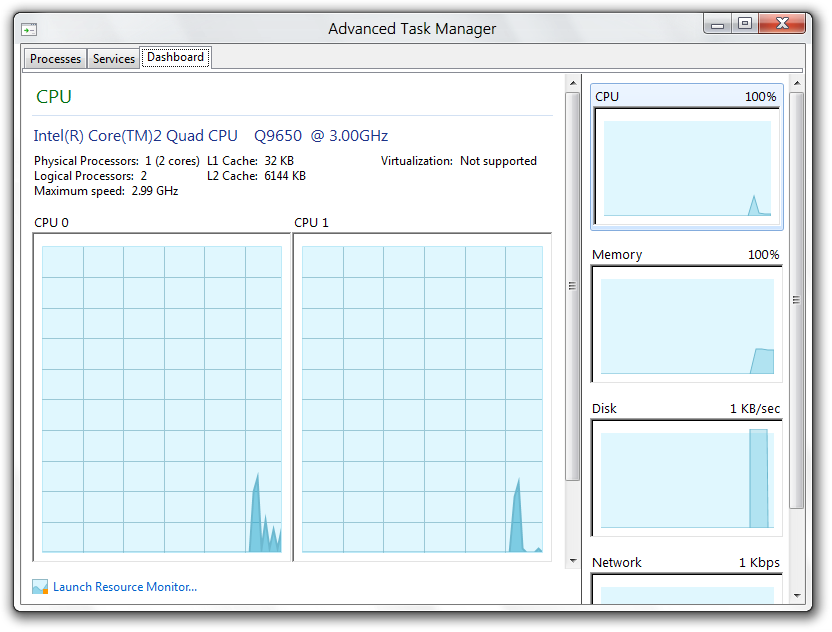832x632 pixels.
Task: Click the main panel scroll up arrow
Action: click(572, 83)
